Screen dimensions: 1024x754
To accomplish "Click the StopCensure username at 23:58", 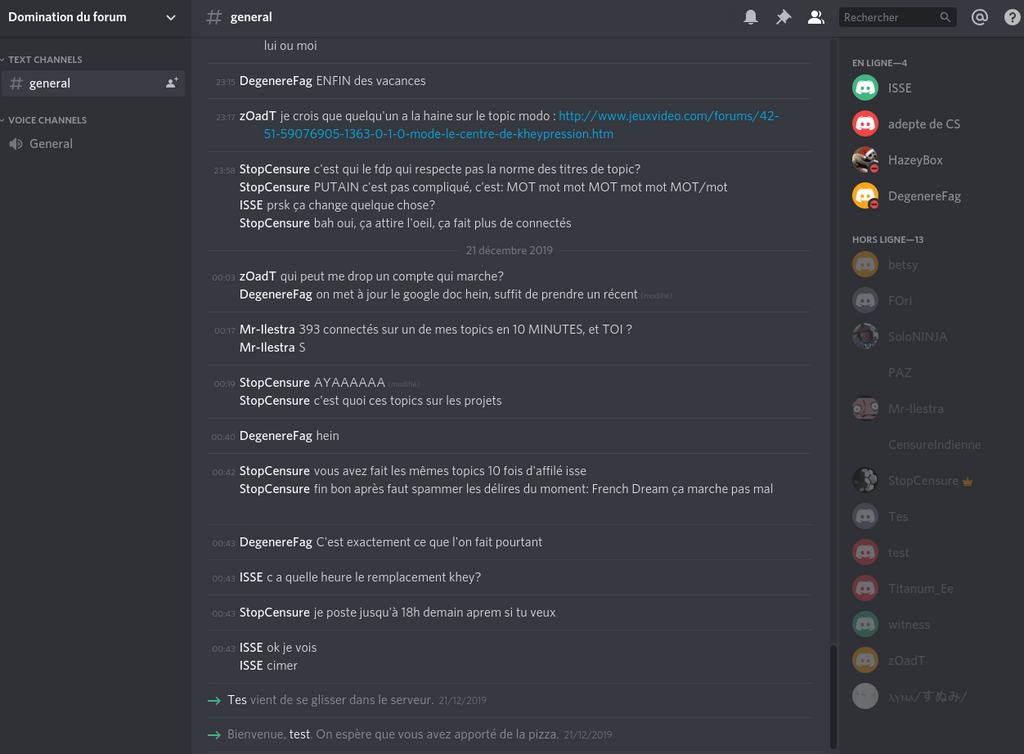I will tap(274, 169).
